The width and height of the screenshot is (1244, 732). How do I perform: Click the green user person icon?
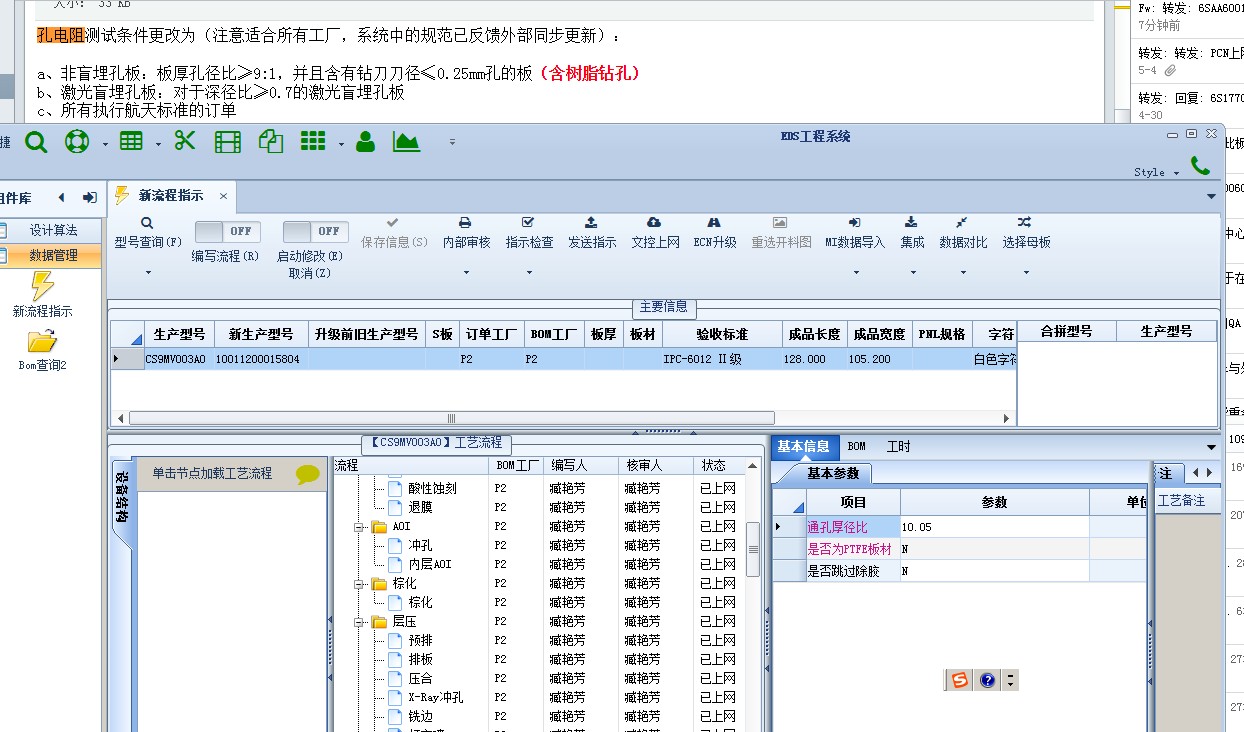365,141
